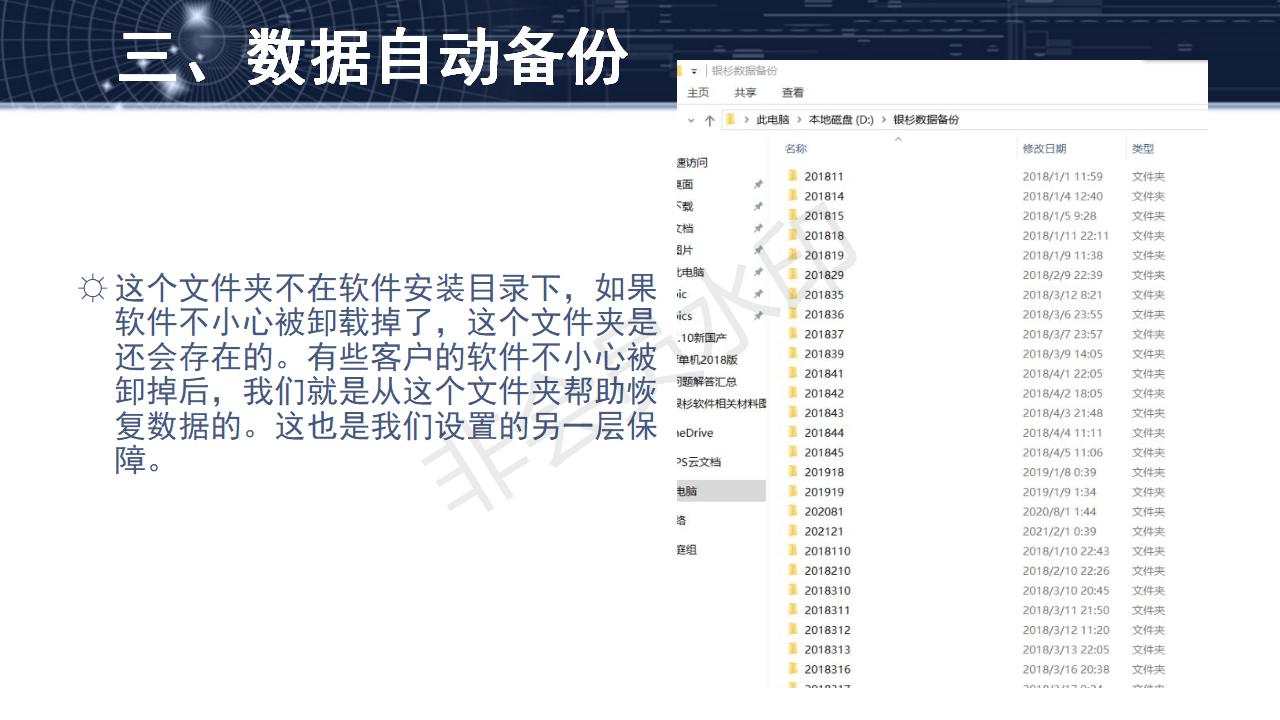This screenshot has width=1280, height=720.
Task: Unpin 桌面 using its pin toggle
Action: tap(758, 185)
